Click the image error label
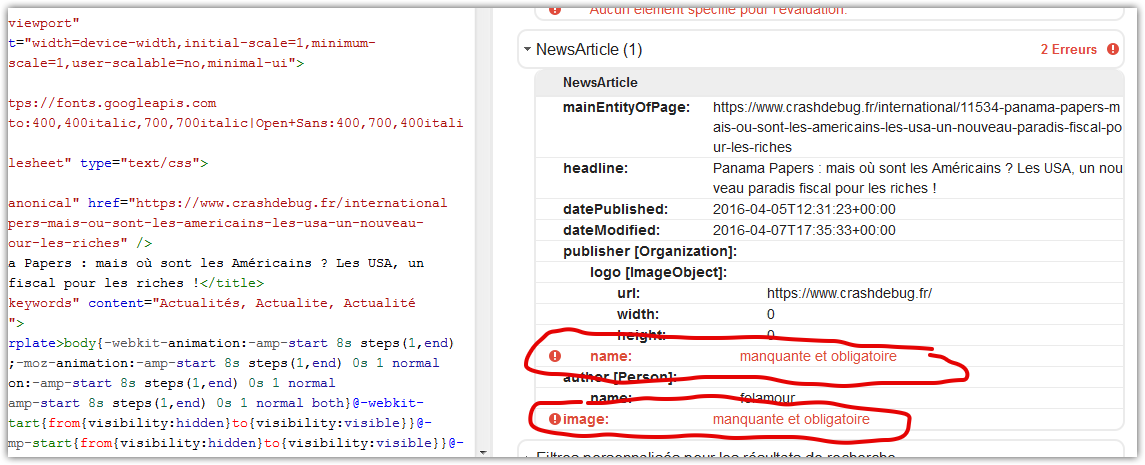Viewport: 1145px width, 465px height. click(x=586, y=420)
